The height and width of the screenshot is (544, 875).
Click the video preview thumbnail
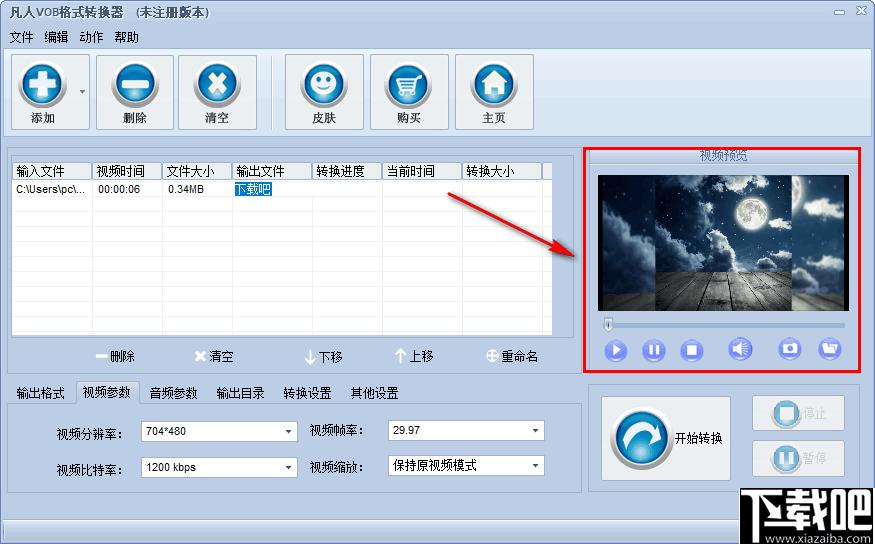[723, 243]
